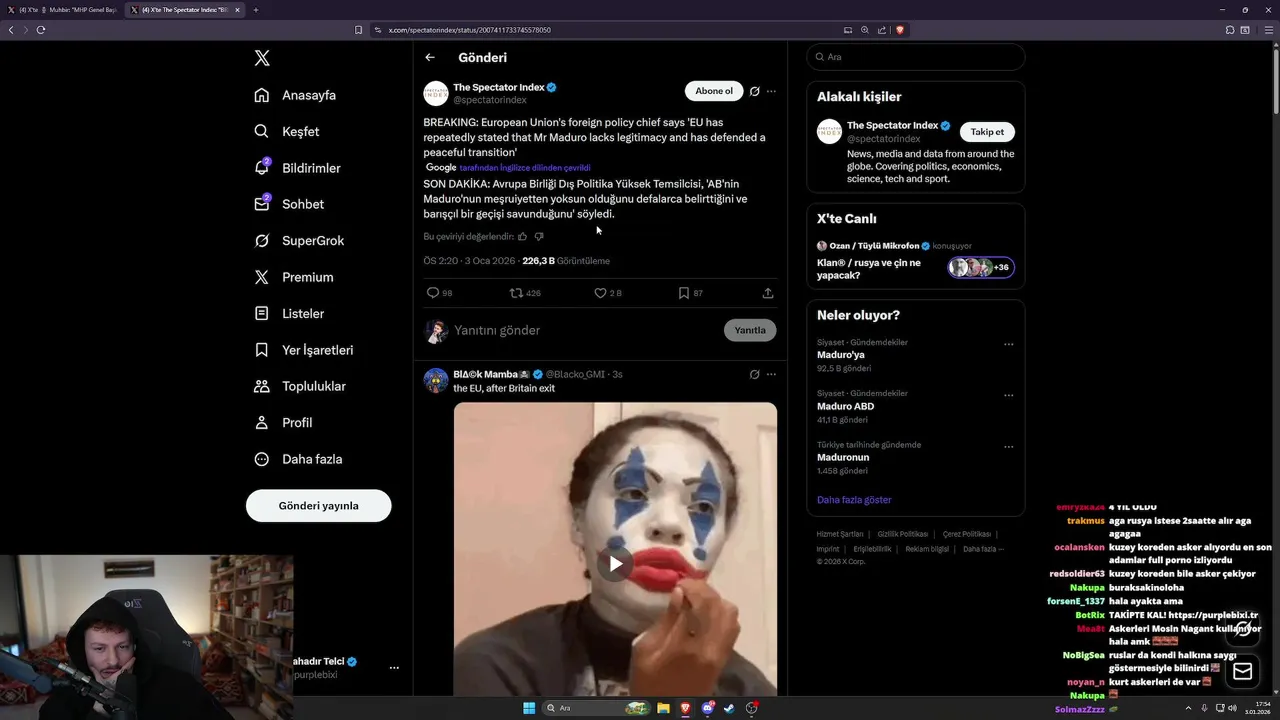Open the Ozan / Tüylü Mikrofon live space
Image resolution: width=1280 pixels, height=720 pixels.
[915, 260]
